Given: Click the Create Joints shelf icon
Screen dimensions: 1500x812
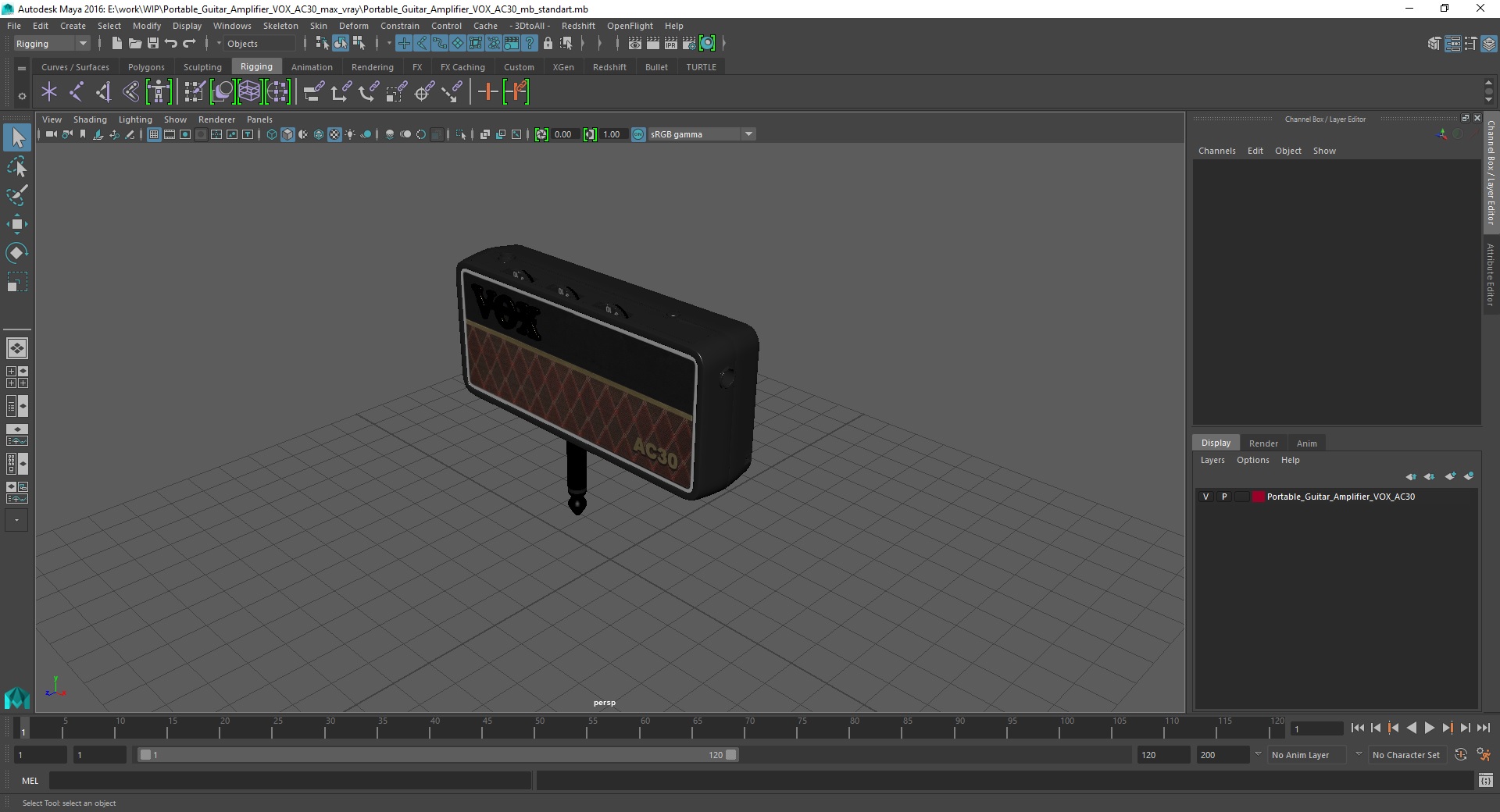Looking at the screenshot, I should click(x=77, y=92).
